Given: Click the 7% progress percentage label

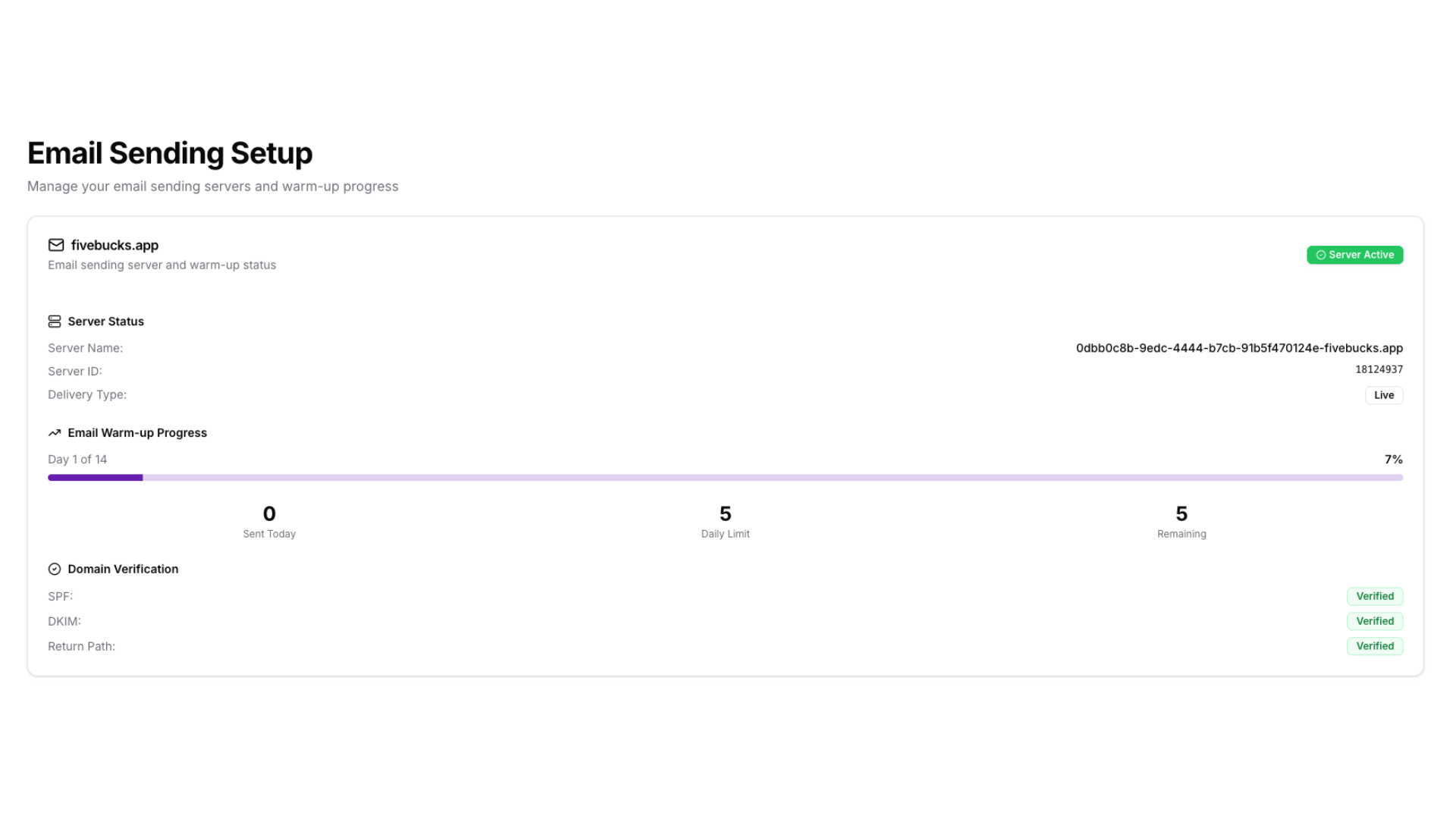Looking at the screenshot, I should (1392, 460).
